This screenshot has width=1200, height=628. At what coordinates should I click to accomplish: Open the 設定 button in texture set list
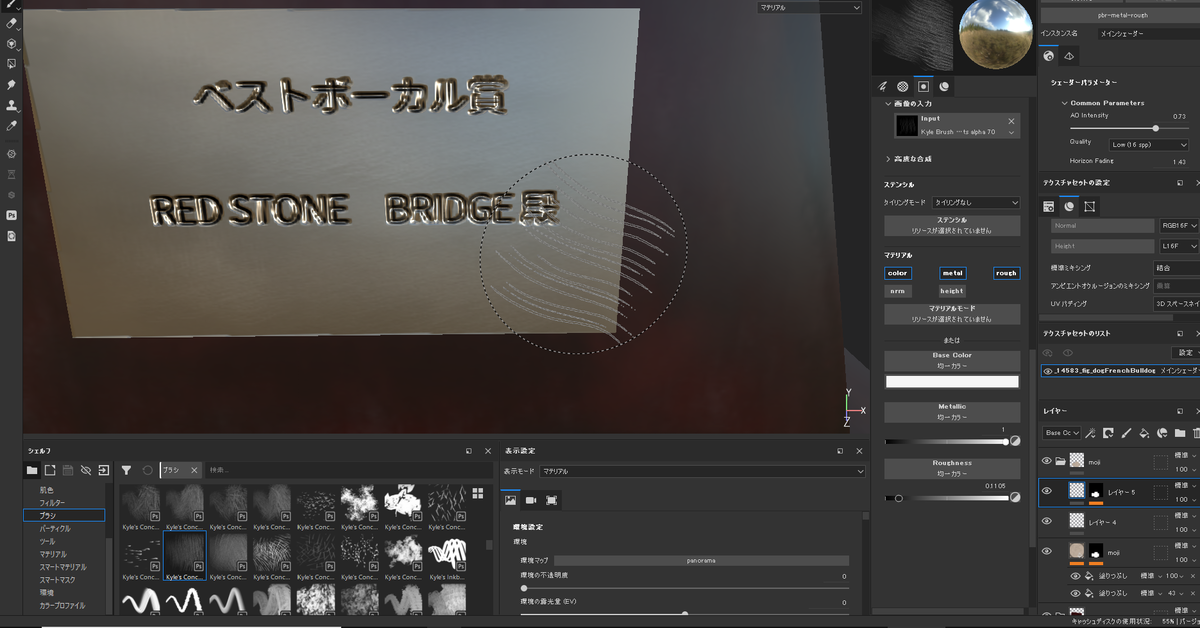pyautogui.click(x=1186, y=352)
